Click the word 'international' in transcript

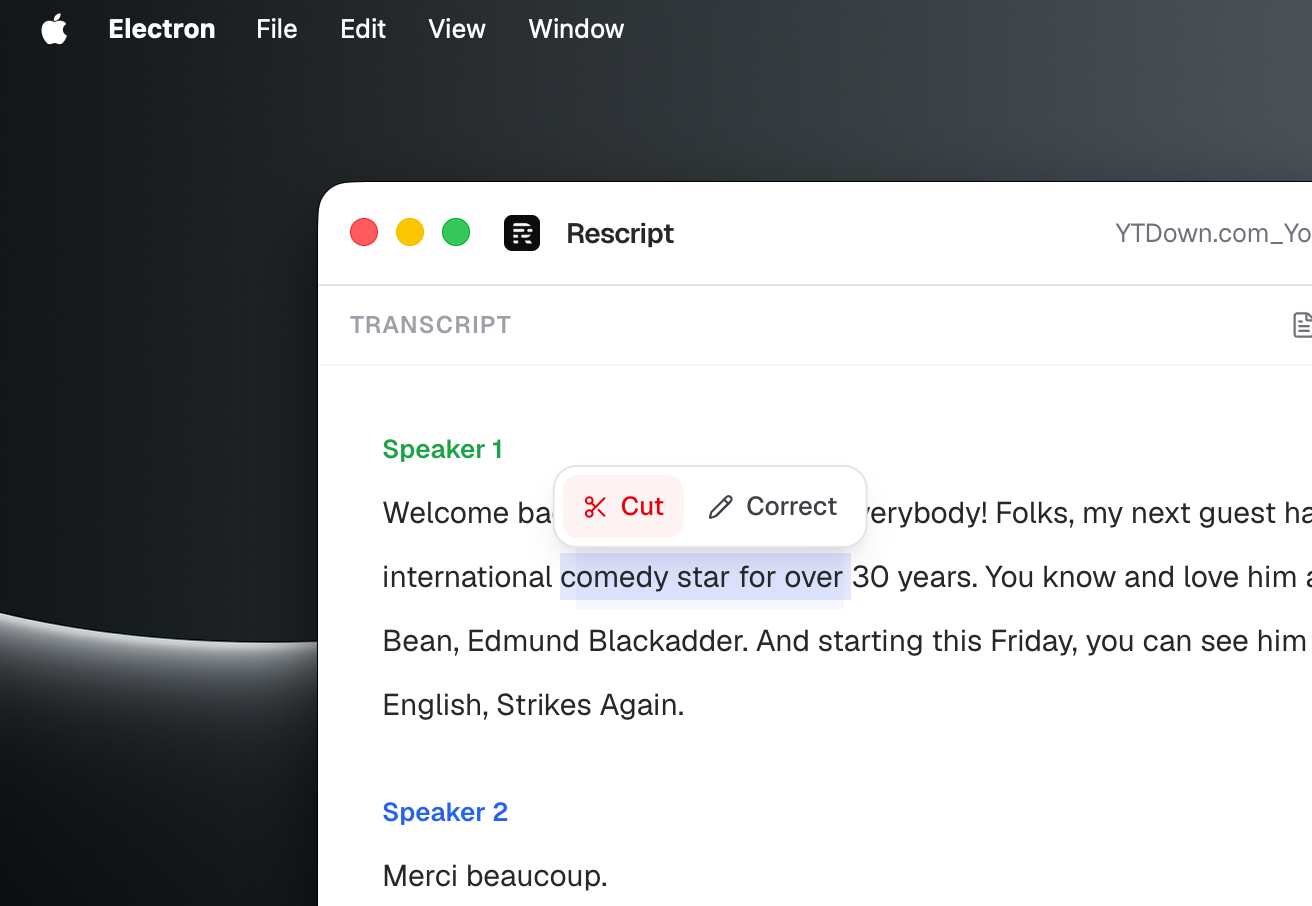coord(467,577)
